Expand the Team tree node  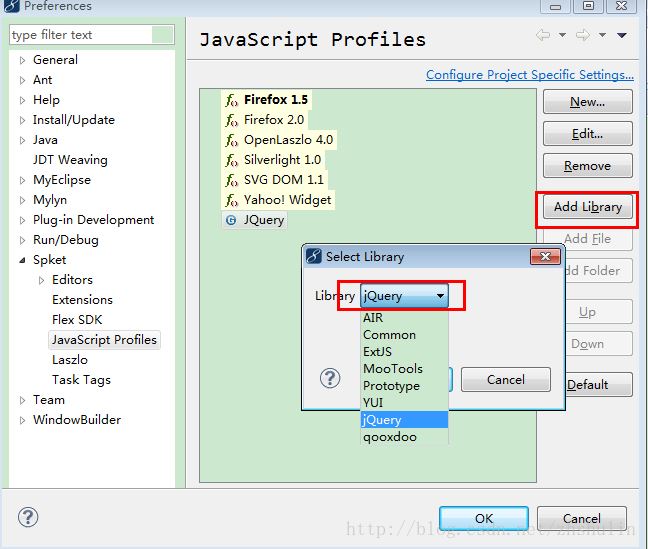pos(22,400)
